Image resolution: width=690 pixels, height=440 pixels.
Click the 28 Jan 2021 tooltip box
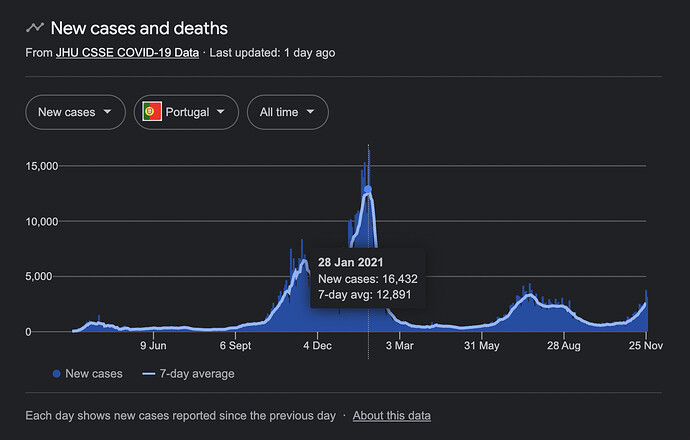point(368,279)
